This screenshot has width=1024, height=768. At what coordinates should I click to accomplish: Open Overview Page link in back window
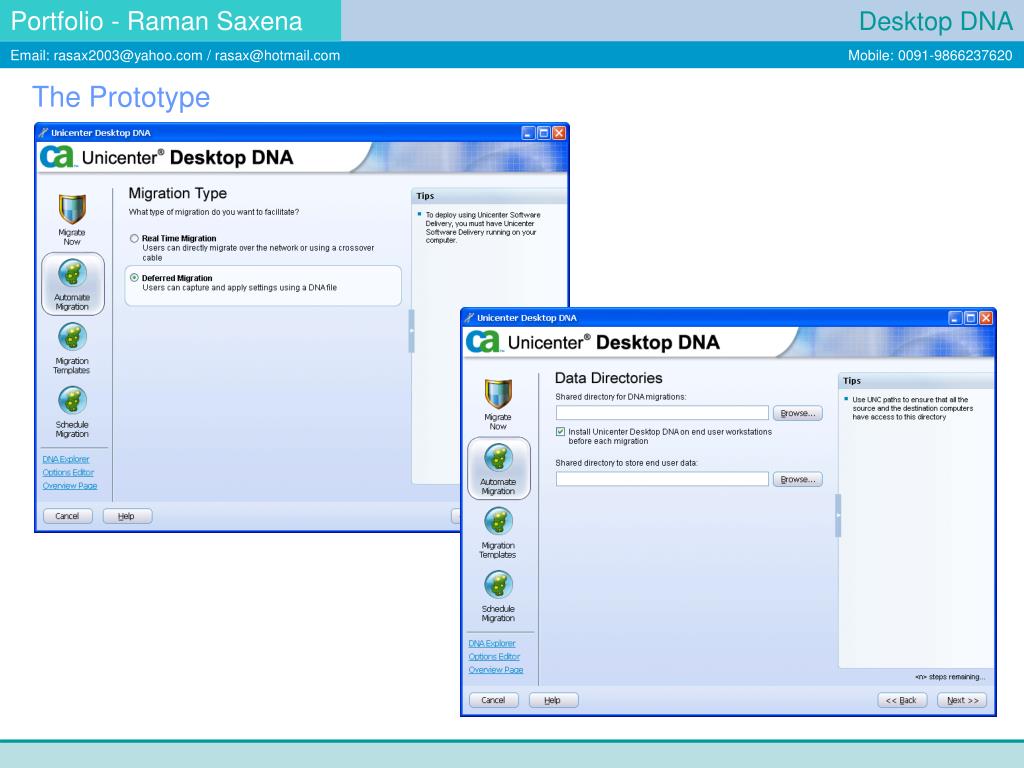click(x=70, y=485)
